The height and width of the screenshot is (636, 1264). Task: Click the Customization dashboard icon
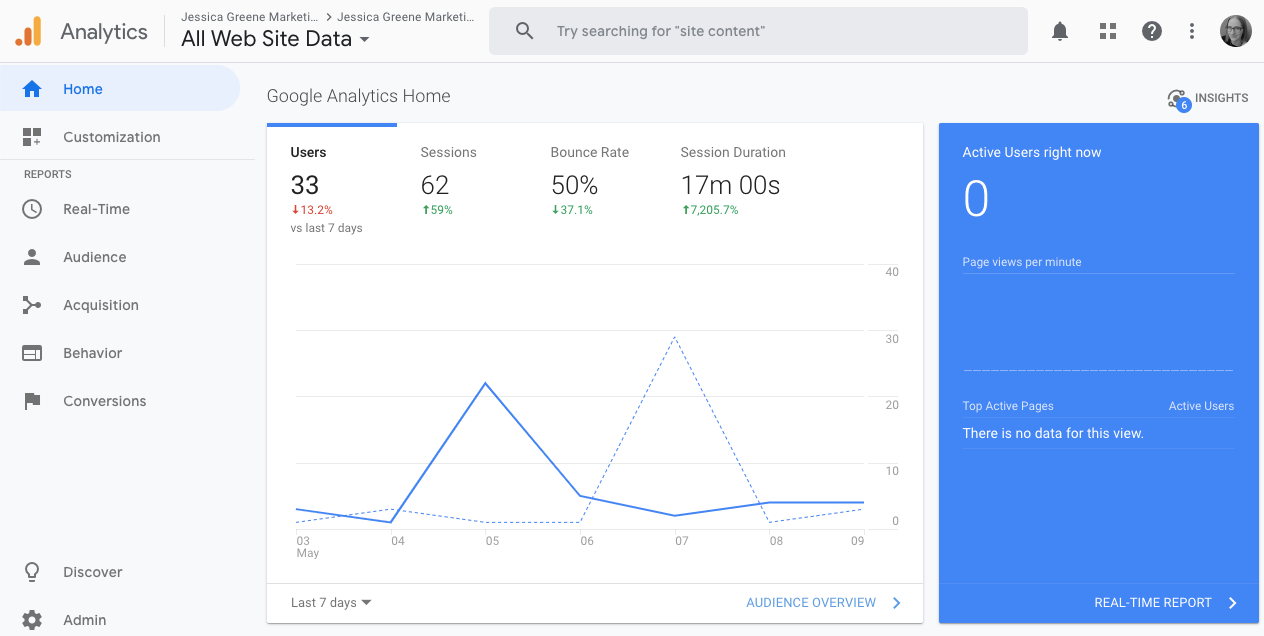click(32, 137)
